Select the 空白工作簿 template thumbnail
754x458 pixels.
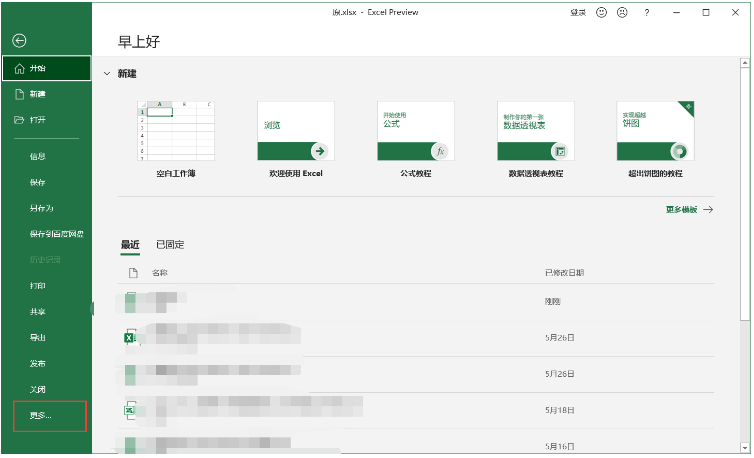(176, 131)
